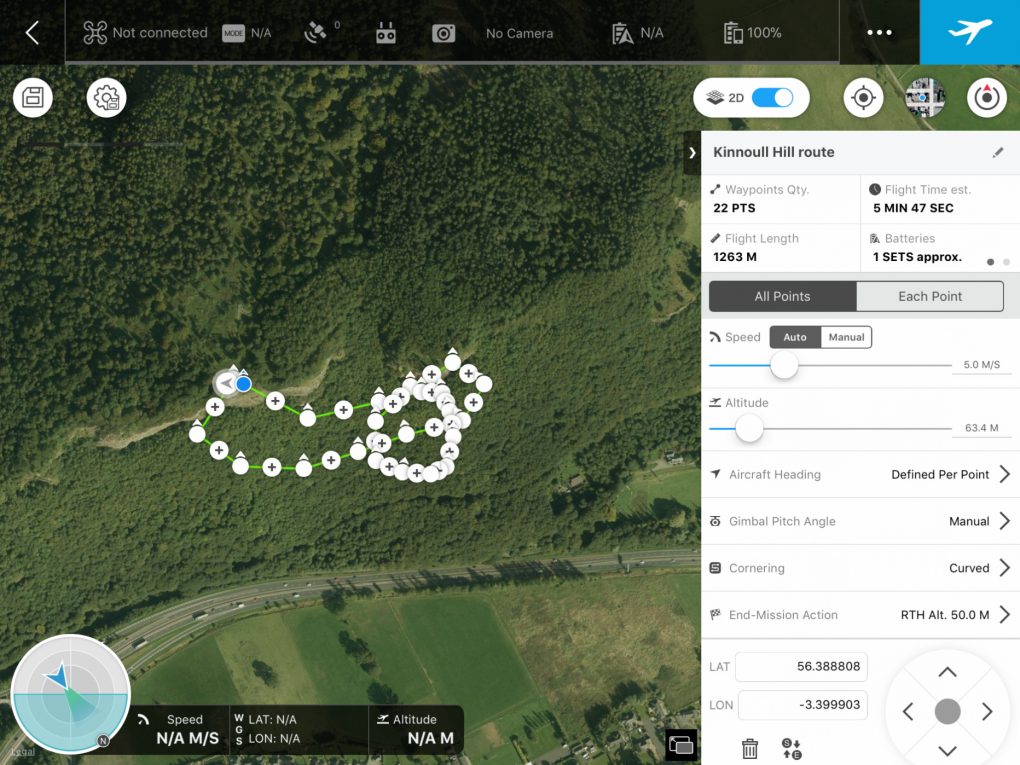Edit the Kinnoull Hill route name
Image resolution: width=1020 pixels, height=765 pixels.
pyautogui.click(x=997, y=152)
